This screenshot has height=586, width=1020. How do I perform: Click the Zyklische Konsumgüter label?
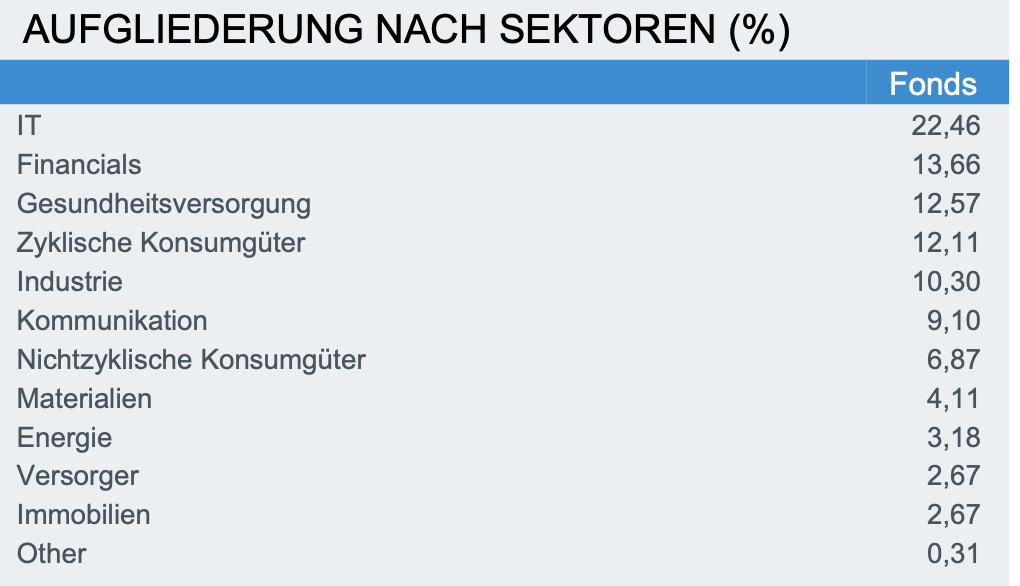click(x=161, y=242)
